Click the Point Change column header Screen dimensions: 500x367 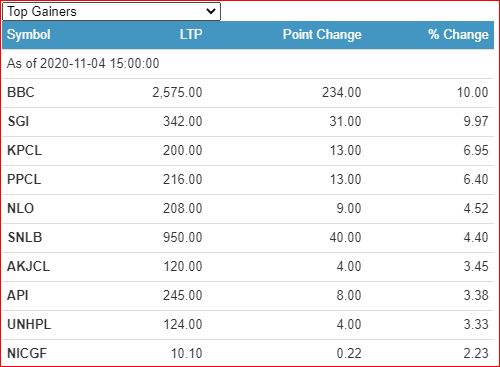[x=322, y=34]
